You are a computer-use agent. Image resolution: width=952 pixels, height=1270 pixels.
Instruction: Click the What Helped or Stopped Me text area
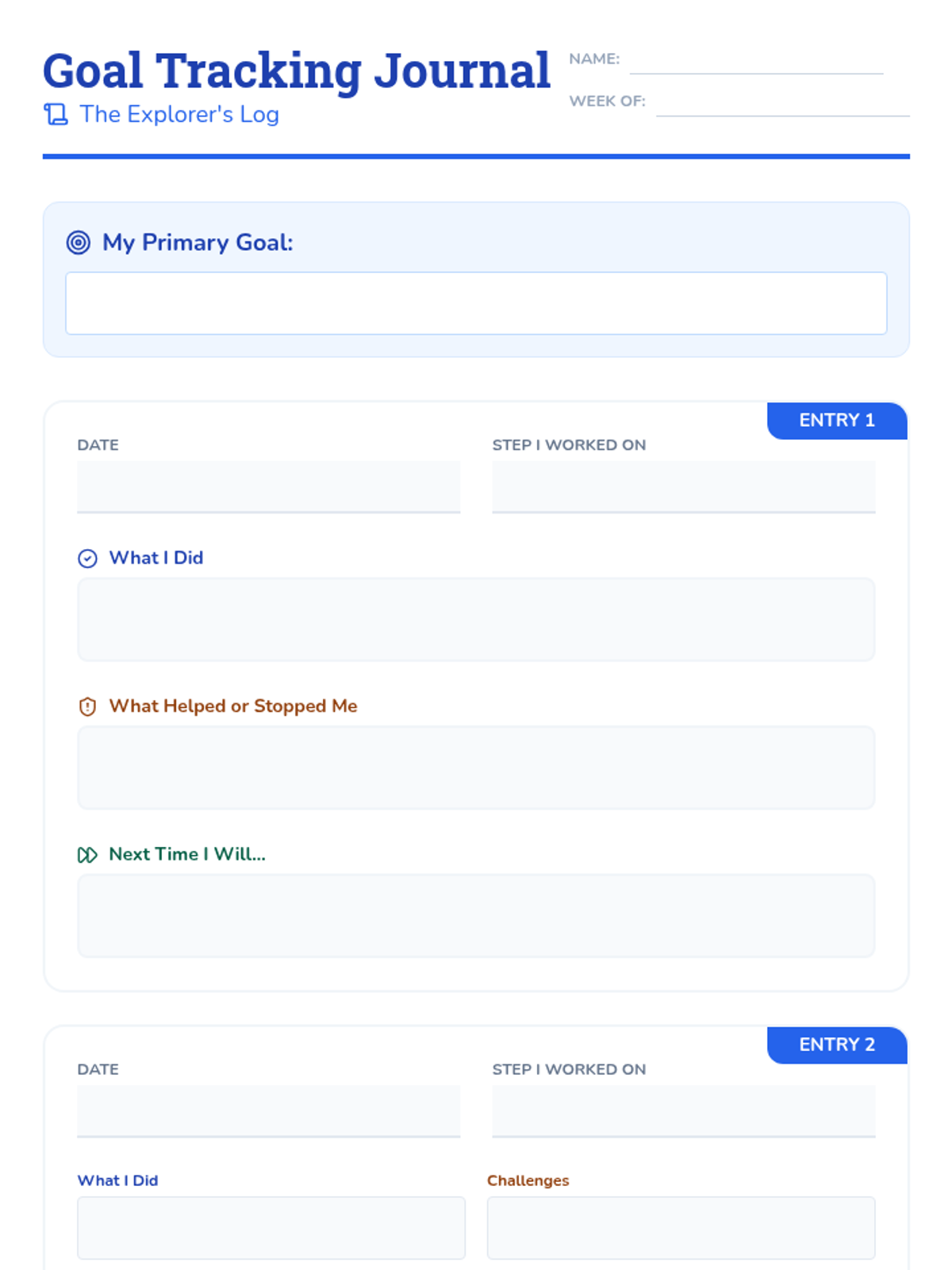point(476,768)
